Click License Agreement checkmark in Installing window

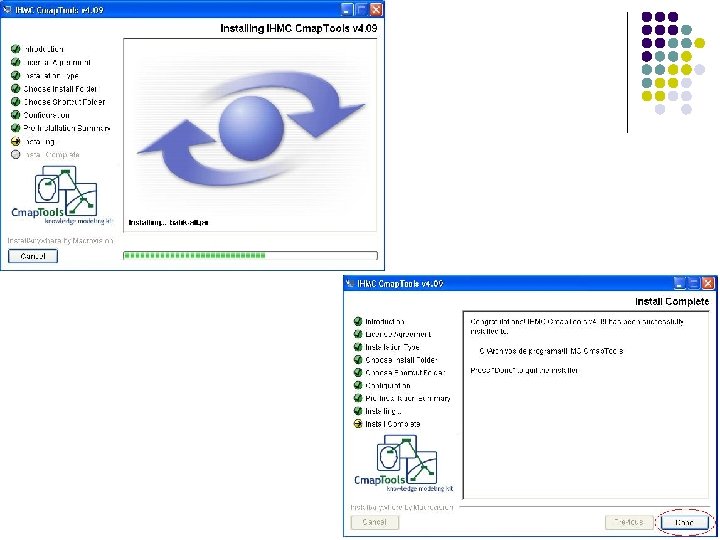coord(16,62)
